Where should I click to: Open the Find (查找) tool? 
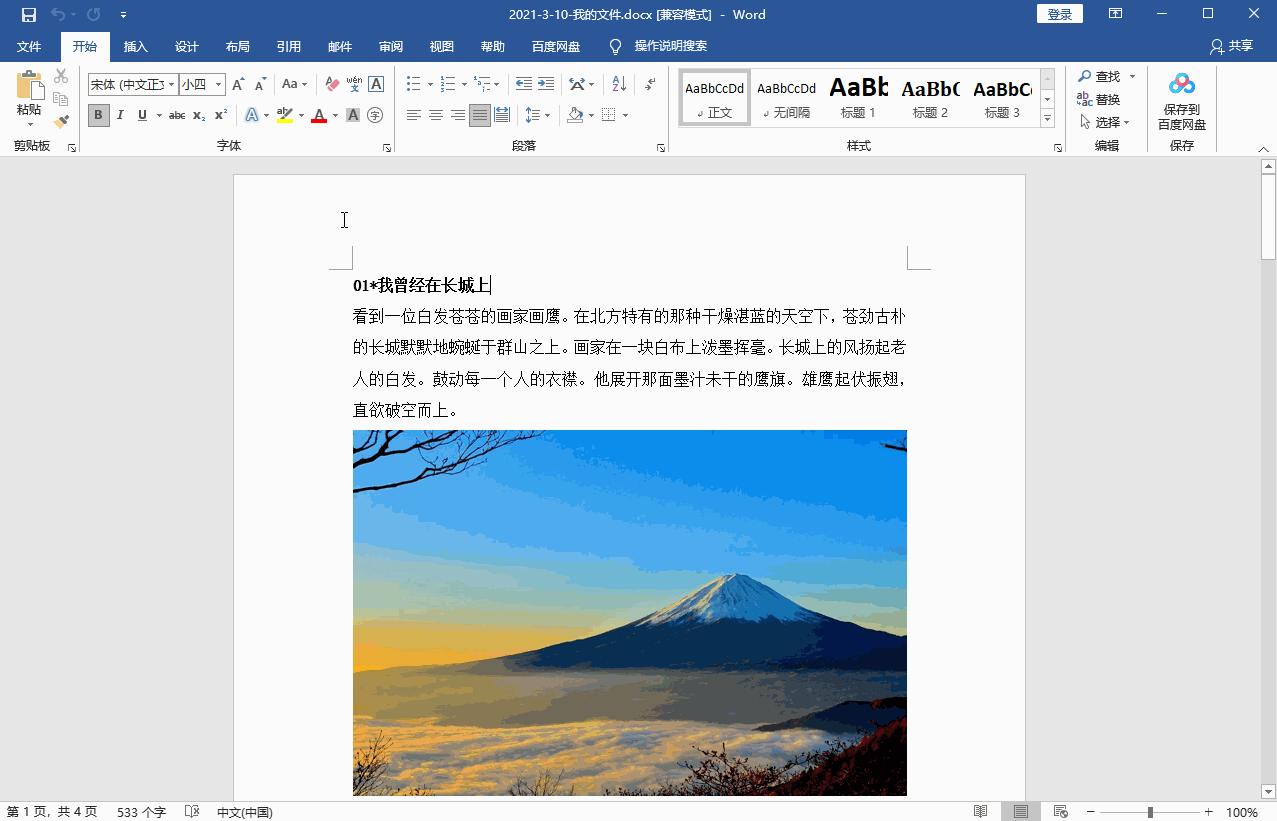tap(1103, 75)
